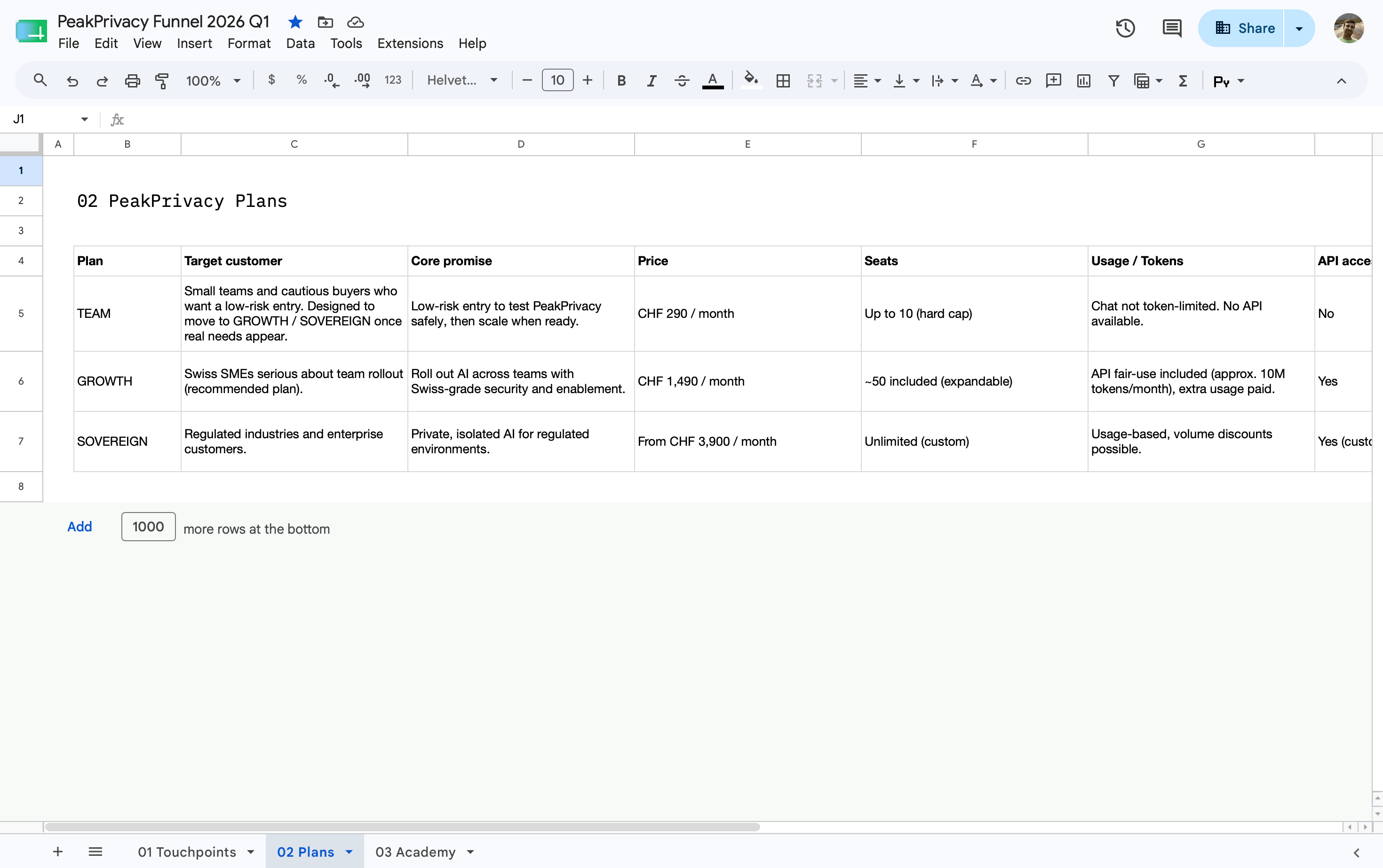
Task: Open the functions sigma icon
Action: point(1183,80)
